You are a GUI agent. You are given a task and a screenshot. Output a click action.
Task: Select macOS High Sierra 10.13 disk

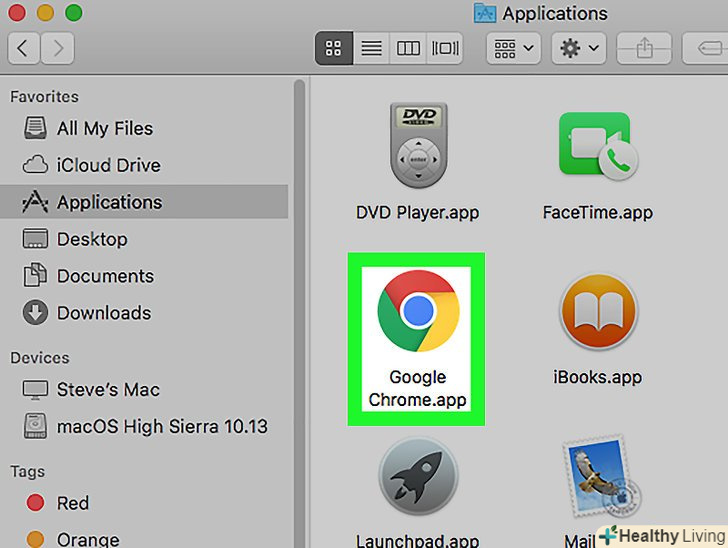pos(162,426)
